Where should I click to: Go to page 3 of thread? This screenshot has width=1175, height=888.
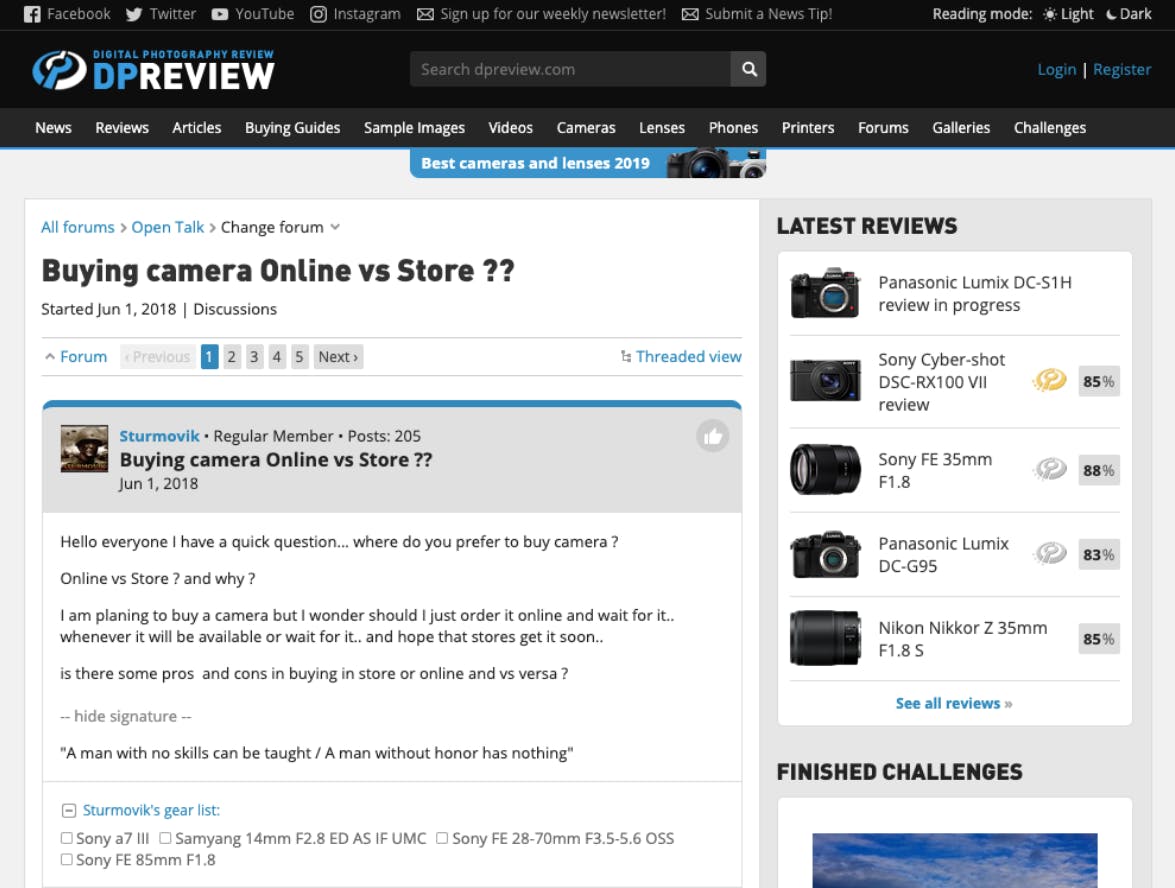point(254,357)
